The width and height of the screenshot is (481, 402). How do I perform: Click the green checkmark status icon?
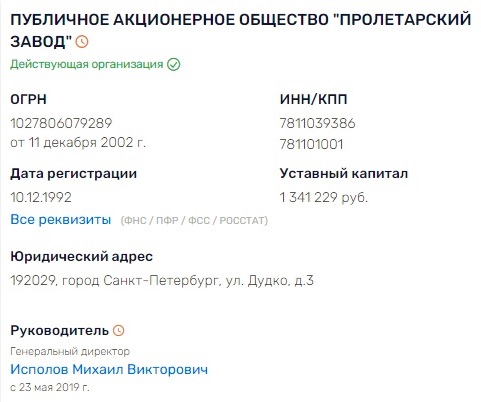tap(173, 64)
